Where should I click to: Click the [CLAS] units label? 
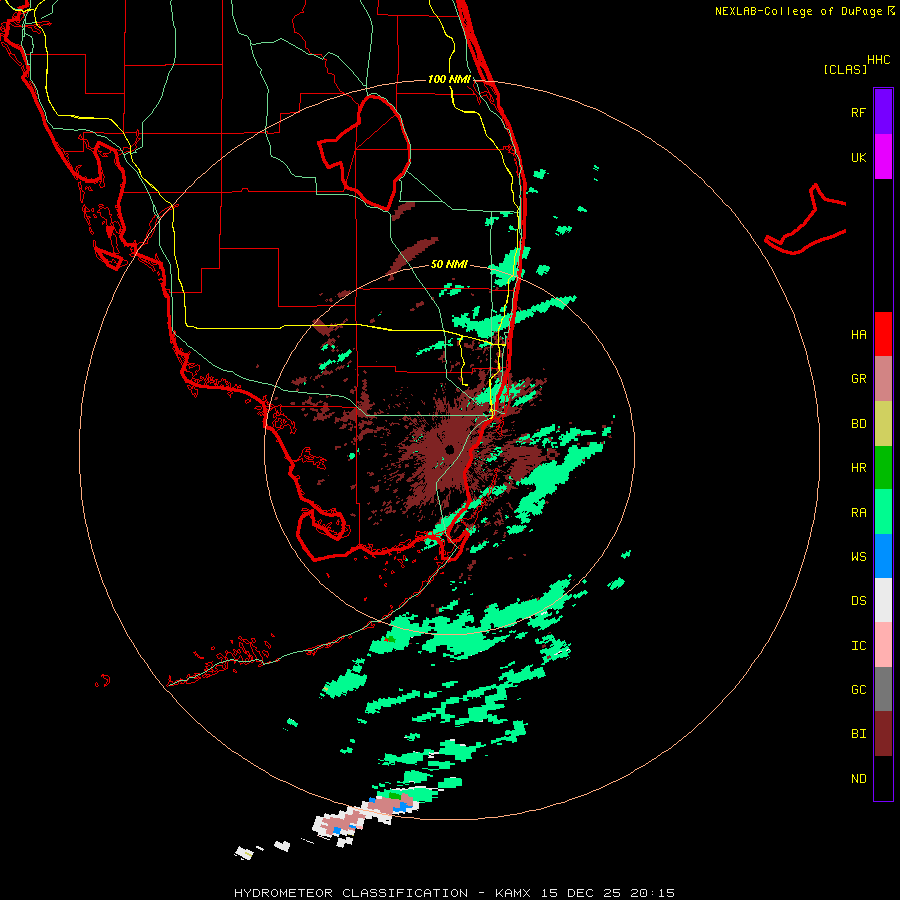tap(845, 69)
